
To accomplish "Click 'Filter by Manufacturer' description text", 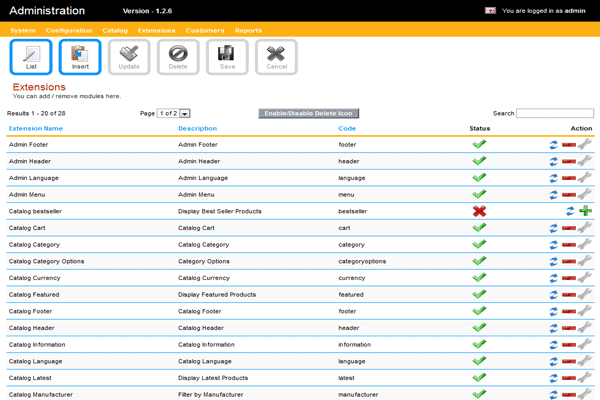I will 210,395.
